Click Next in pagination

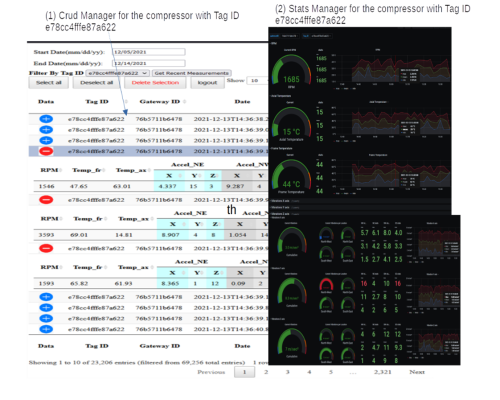click(417, 372)
